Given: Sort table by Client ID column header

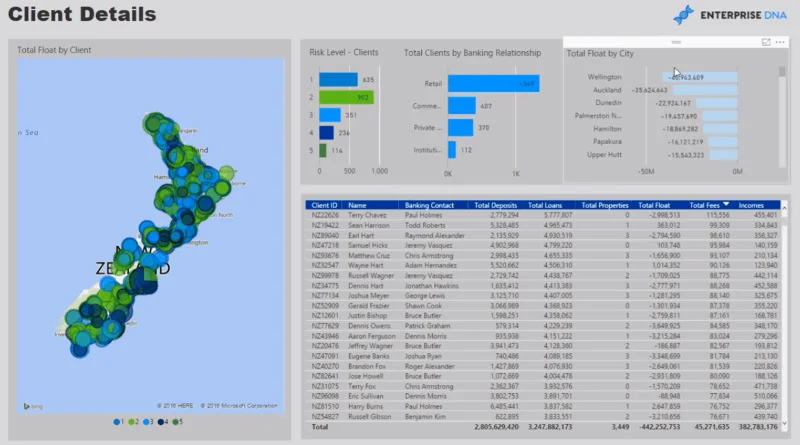Looking at the screenshot, I should [x=324, y=205].
